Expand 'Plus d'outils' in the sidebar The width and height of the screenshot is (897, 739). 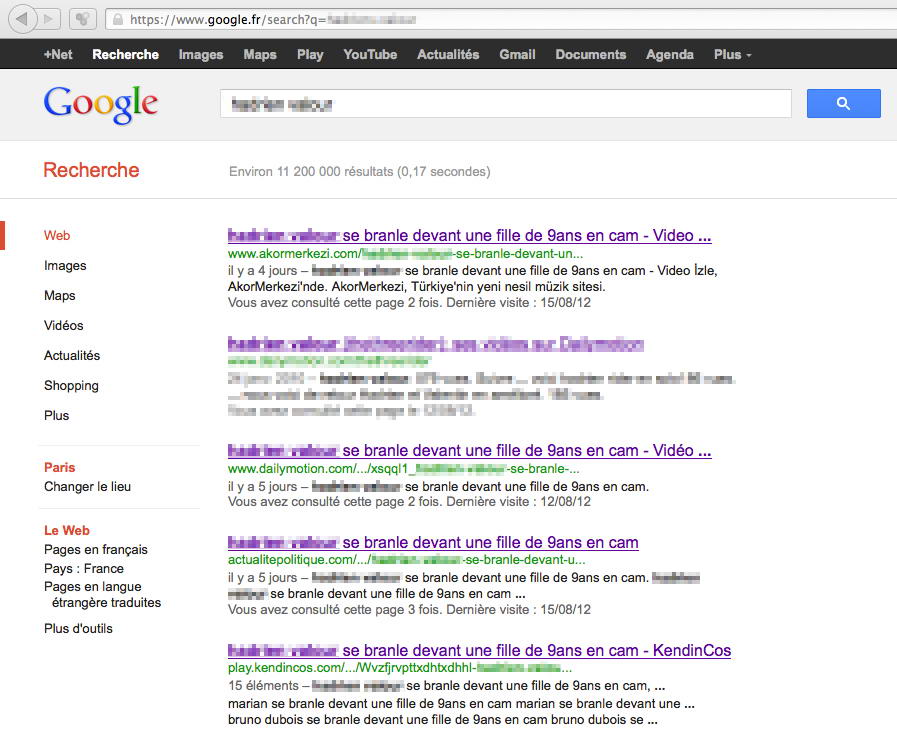pos(78,629)
